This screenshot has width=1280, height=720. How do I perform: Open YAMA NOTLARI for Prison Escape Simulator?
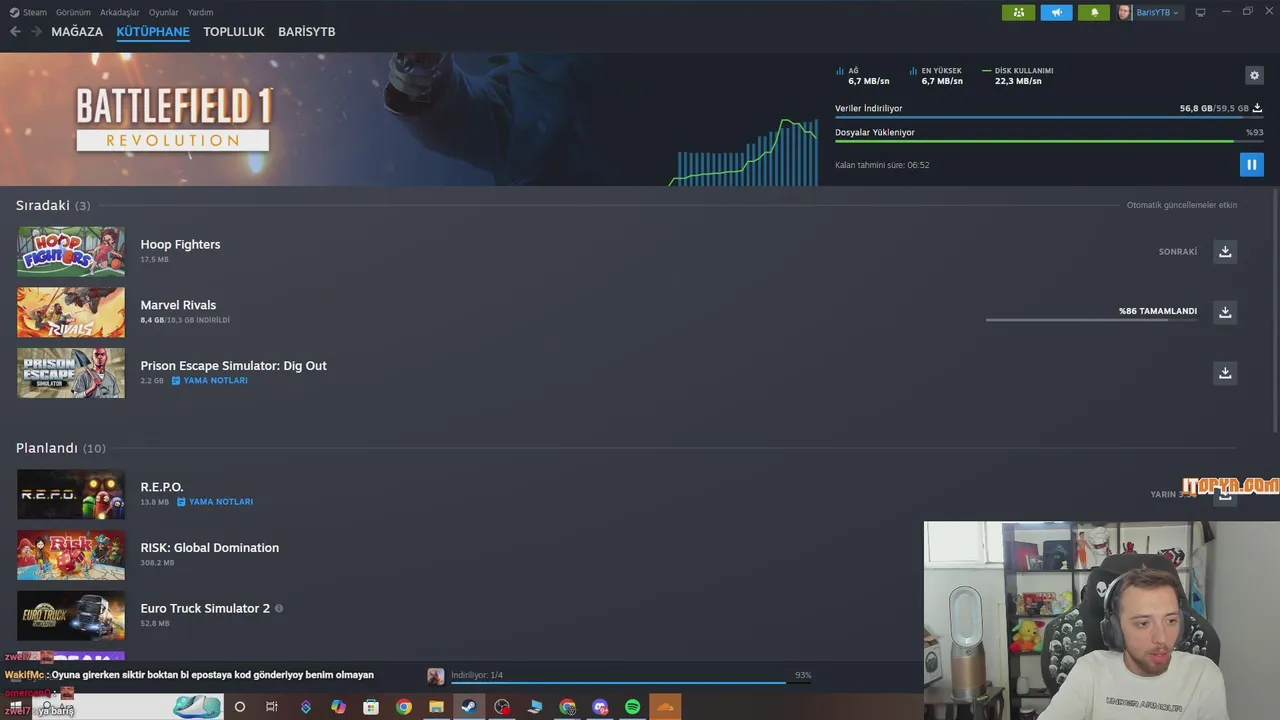(x=216, y=381)
